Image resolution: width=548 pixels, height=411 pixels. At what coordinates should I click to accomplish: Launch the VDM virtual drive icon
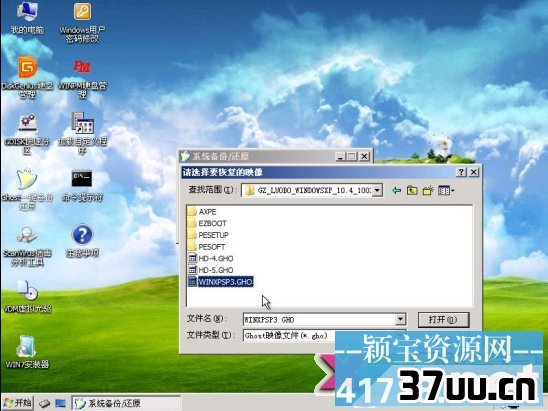pos(27,296)
